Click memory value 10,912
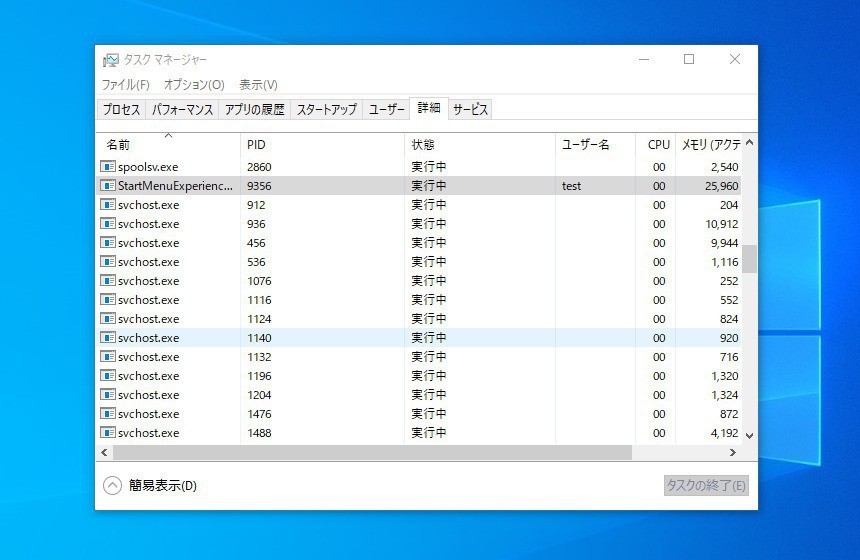This screenshot has width=860, height=560. point(721,224)
